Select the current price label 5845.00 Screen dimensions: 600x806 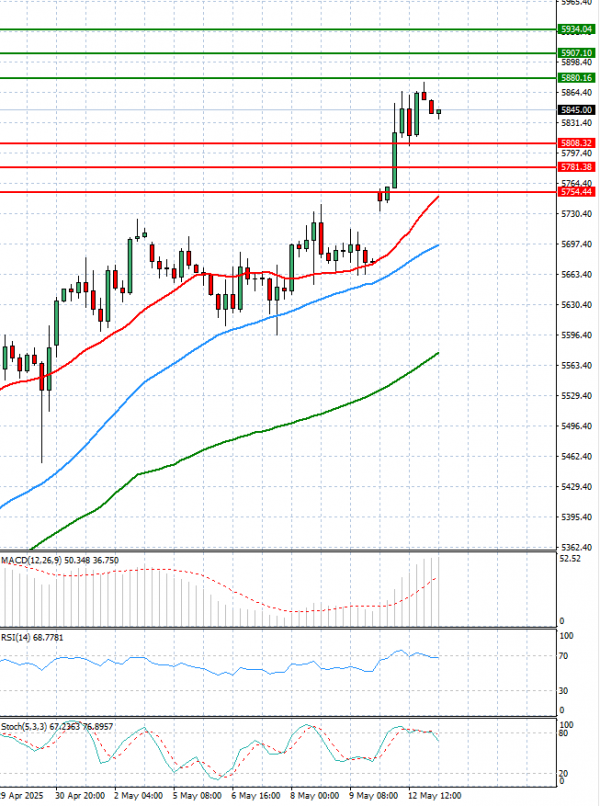(577, 110)
